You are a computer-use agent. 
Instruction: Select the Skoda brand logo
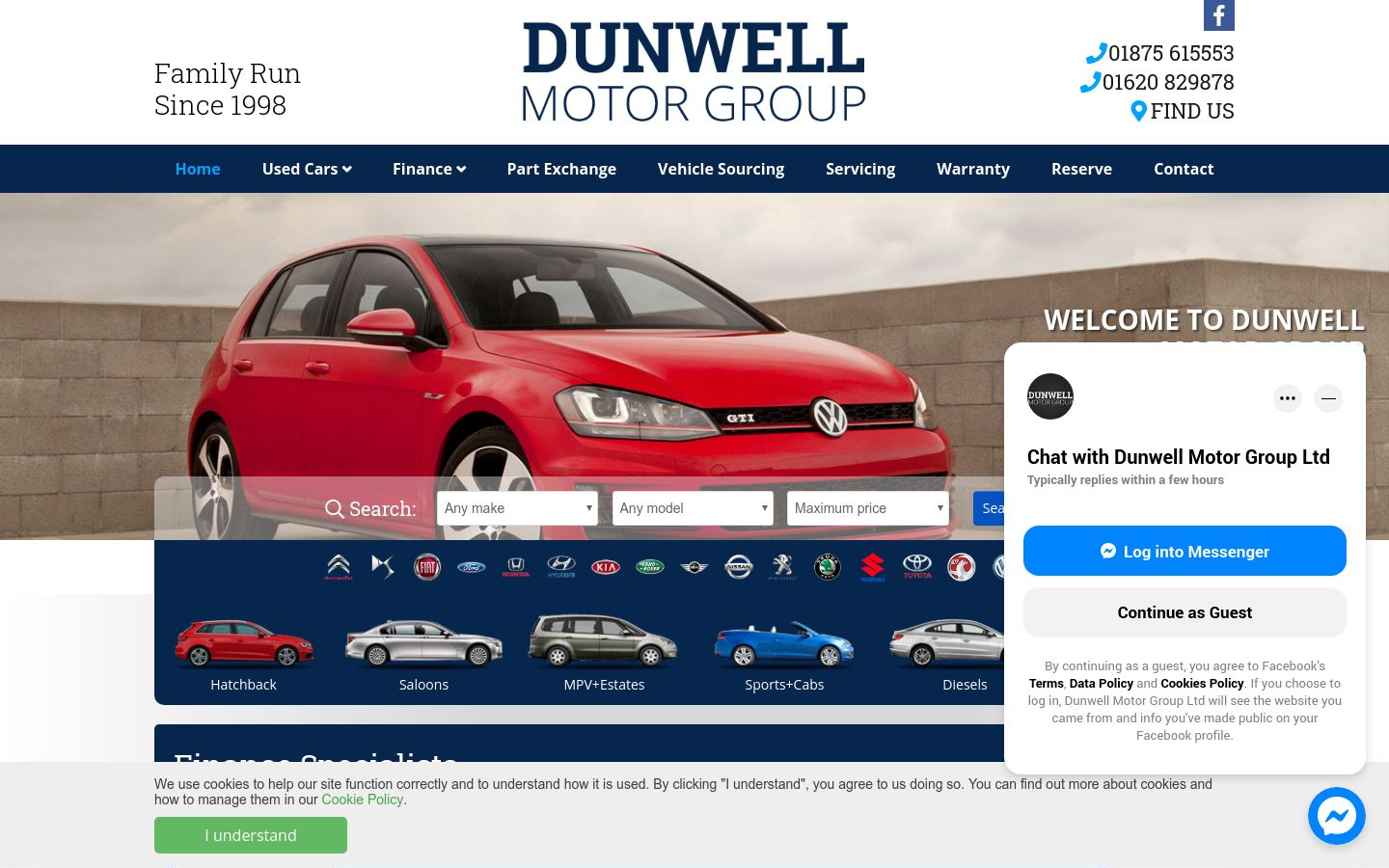[828, 567]
